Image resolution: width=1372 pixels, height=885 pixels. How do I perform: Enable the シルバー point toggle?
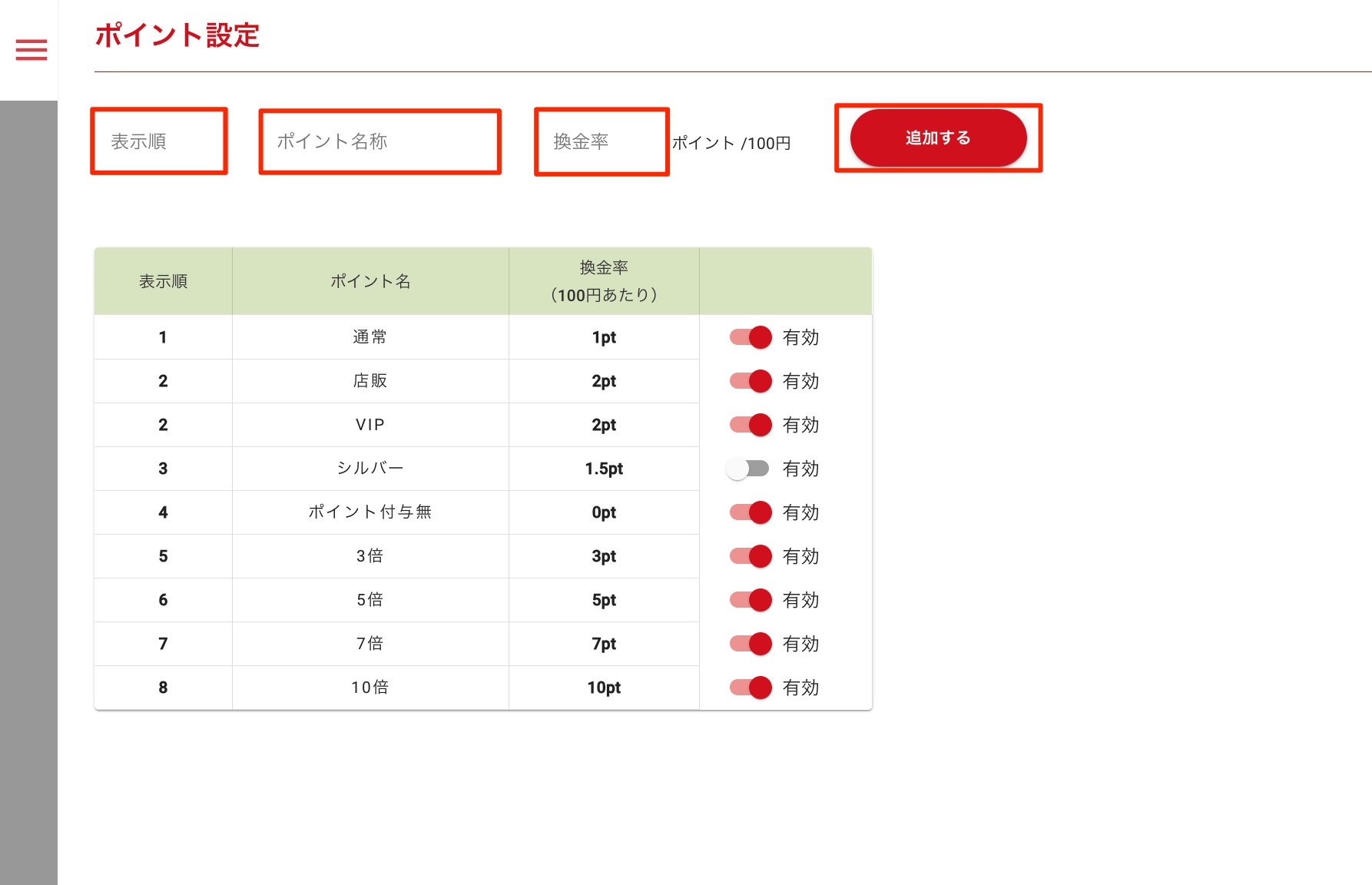point(748,469)
